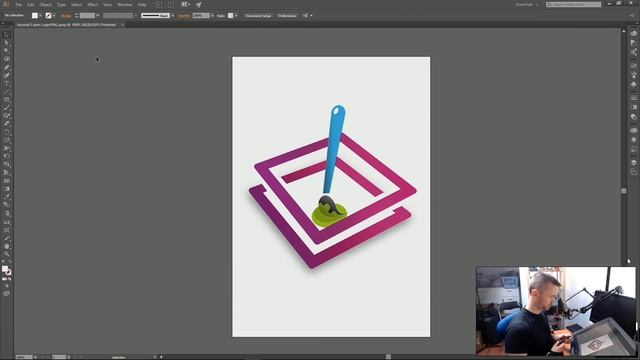Select the Line Segment tool

pyautogui.click(x=7, y=92)
